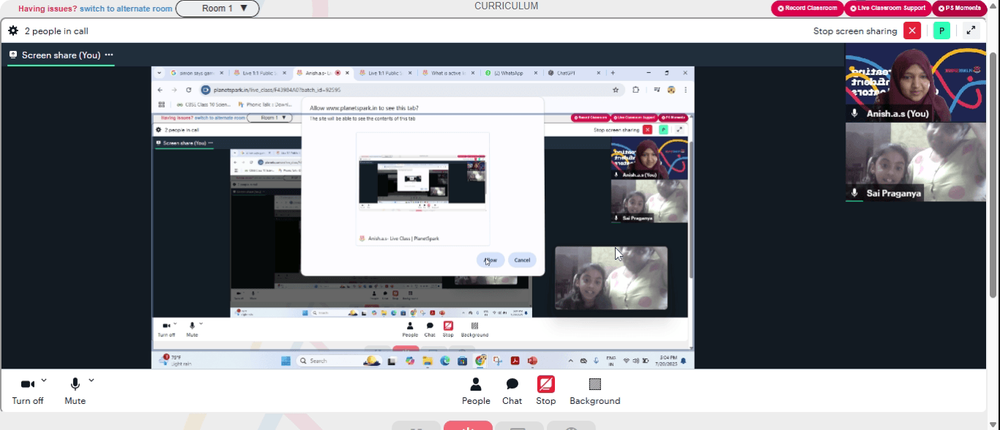This screenshot has width=1000, height=430.
Task: Open the Background effects option
Action: click(594, 391)
